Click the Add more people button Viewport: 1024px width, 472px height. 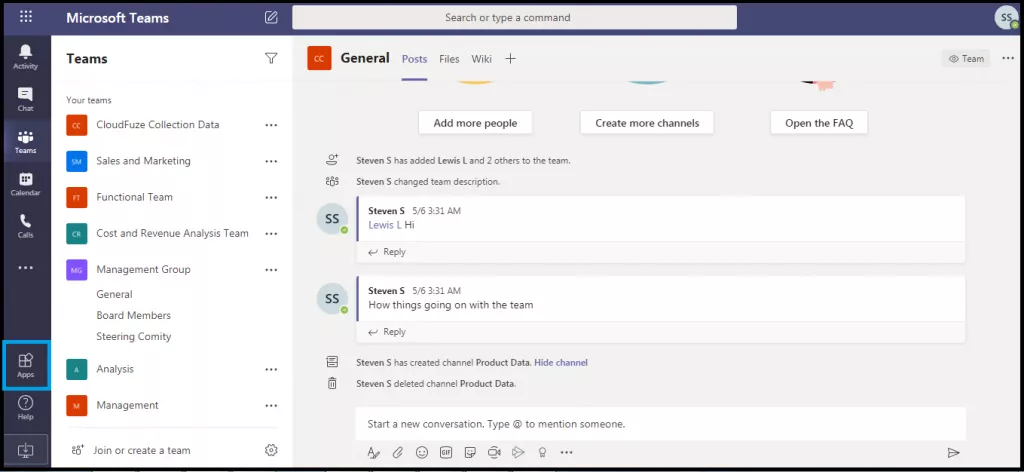click(x=475, y=123)
